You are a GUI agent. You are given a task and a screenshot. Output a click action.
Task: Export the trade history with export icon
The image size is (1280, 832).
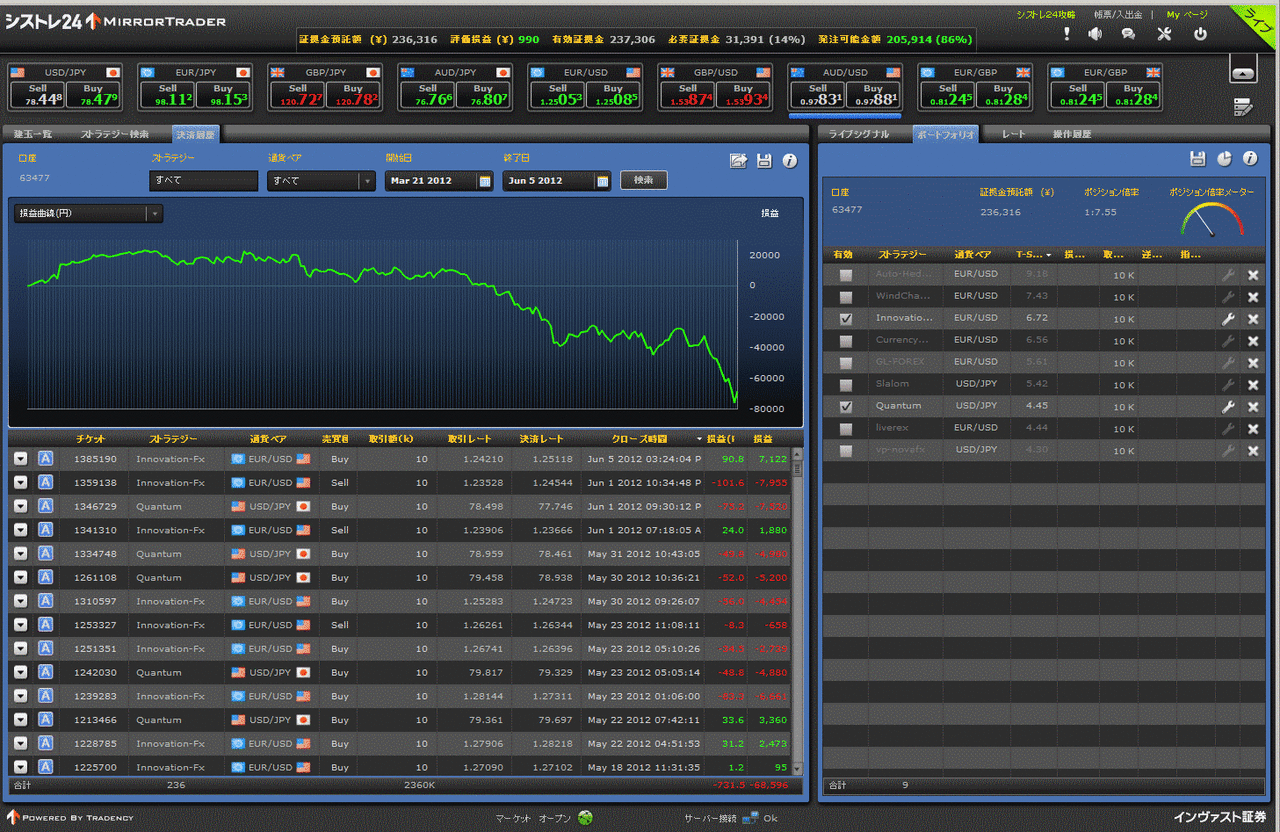[x=738, y=160]
